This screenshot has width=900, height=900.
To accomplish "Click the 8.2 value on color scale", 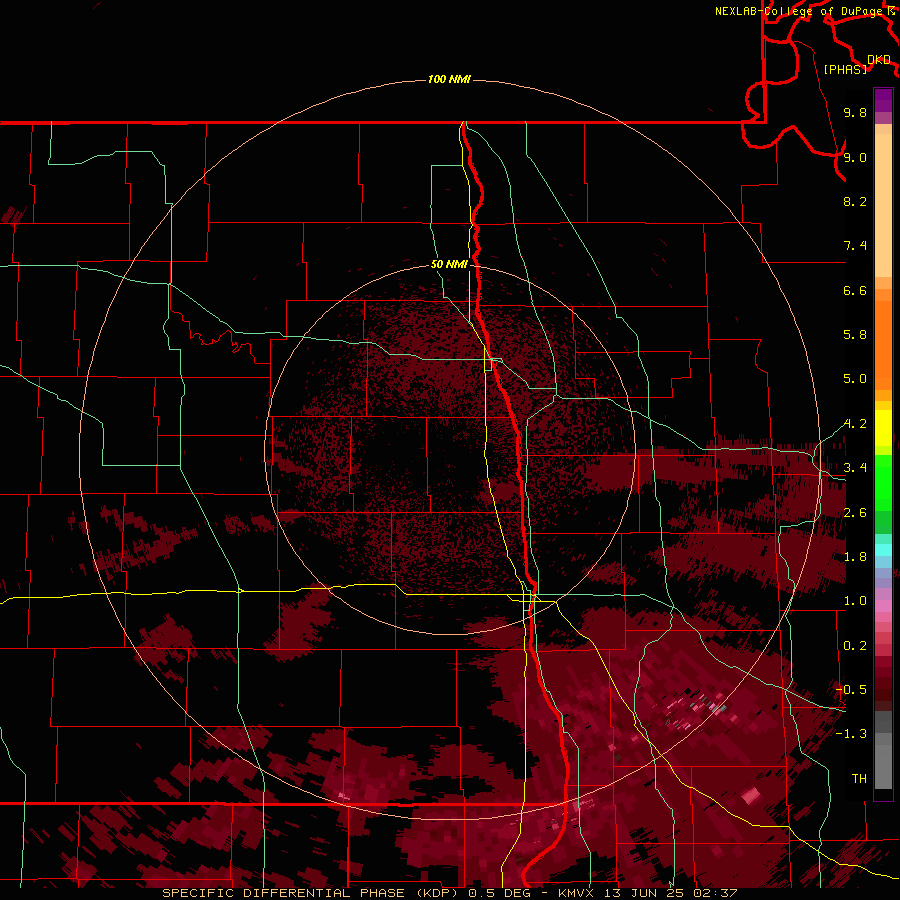I will 855,201.
